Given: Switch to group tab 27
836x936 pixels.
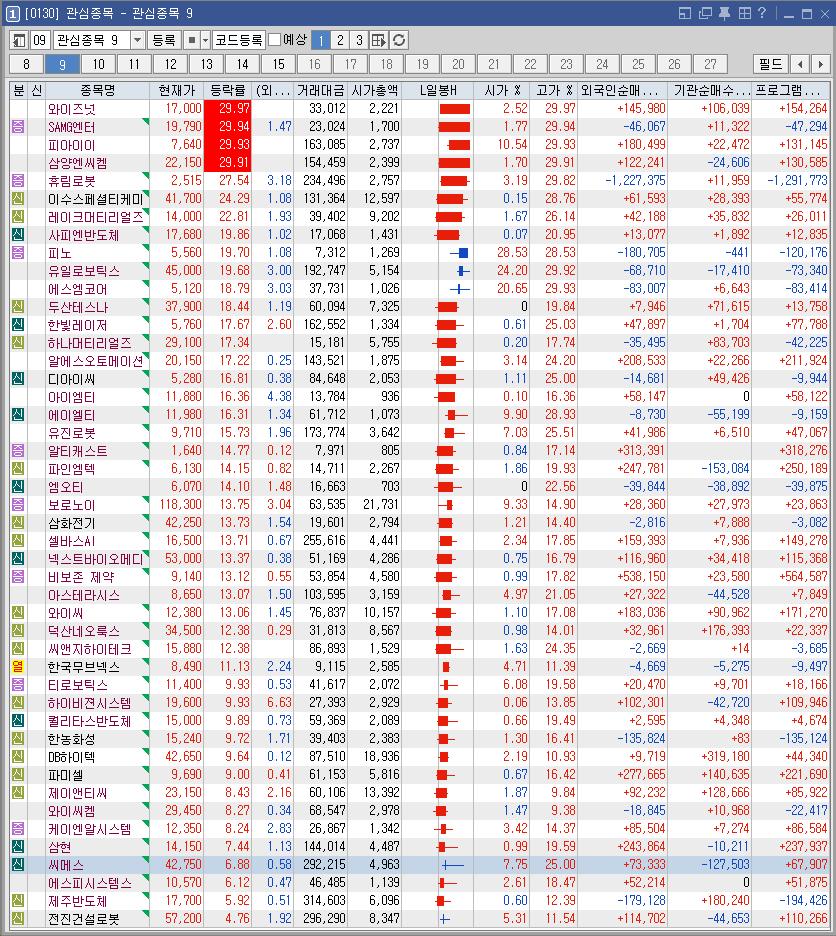Looking at the screenshot, I should coord(710,64).
